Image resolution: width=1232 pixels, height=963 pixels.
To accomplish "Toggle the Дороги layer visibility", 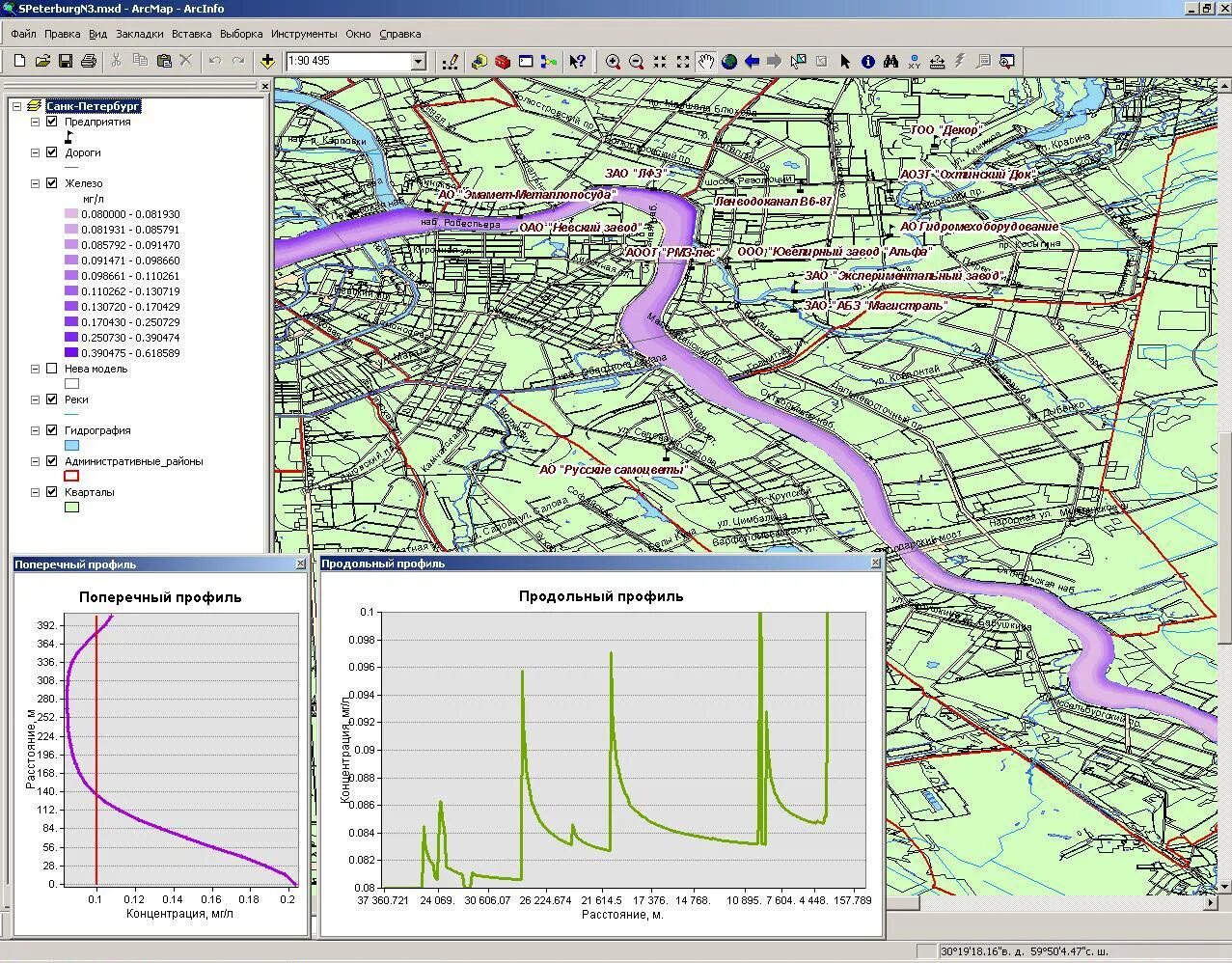I will 52,152.
